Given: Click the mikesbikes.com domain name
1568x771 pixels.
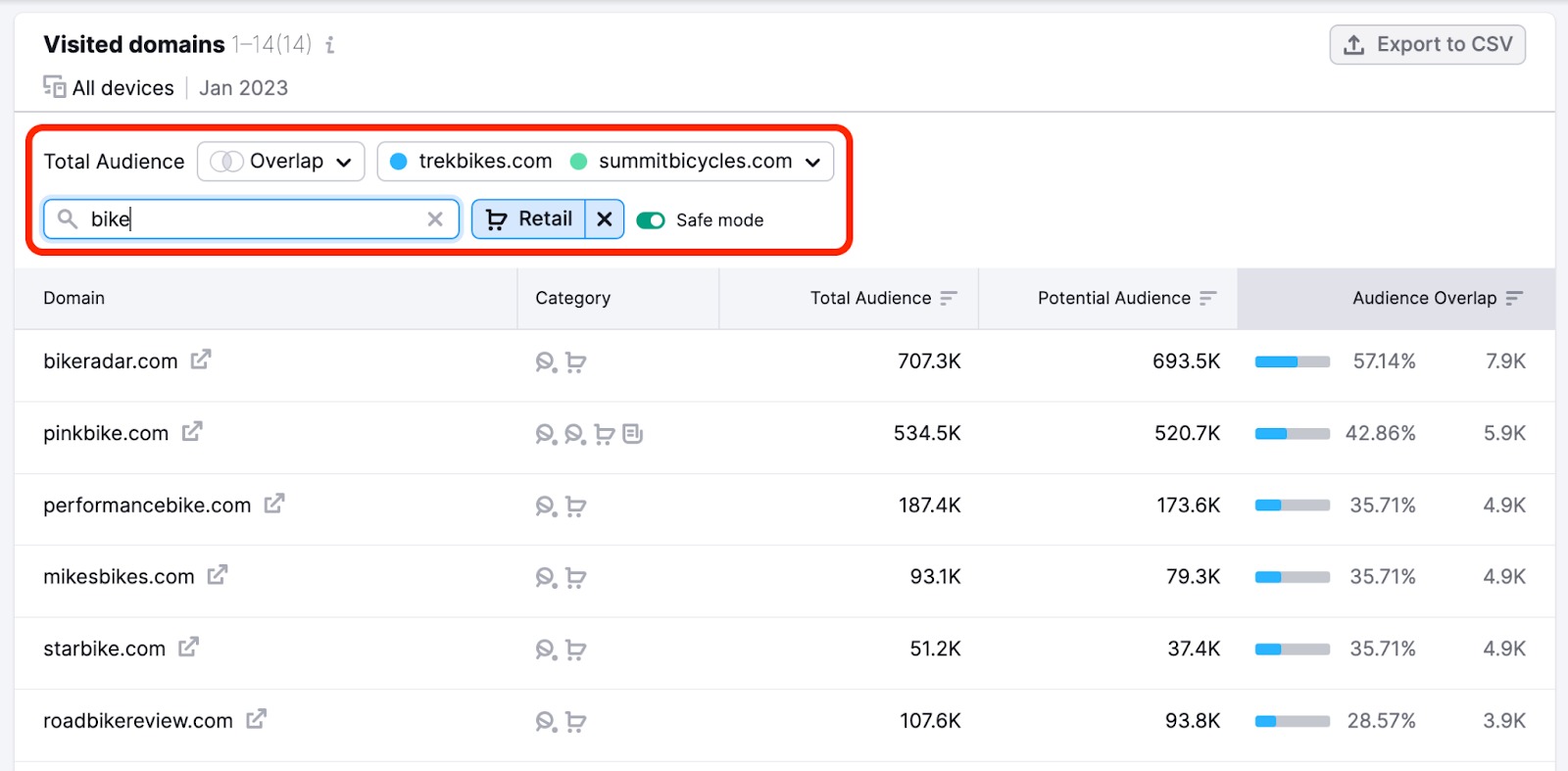Looking at the screenshot, I should pos(119,577).
